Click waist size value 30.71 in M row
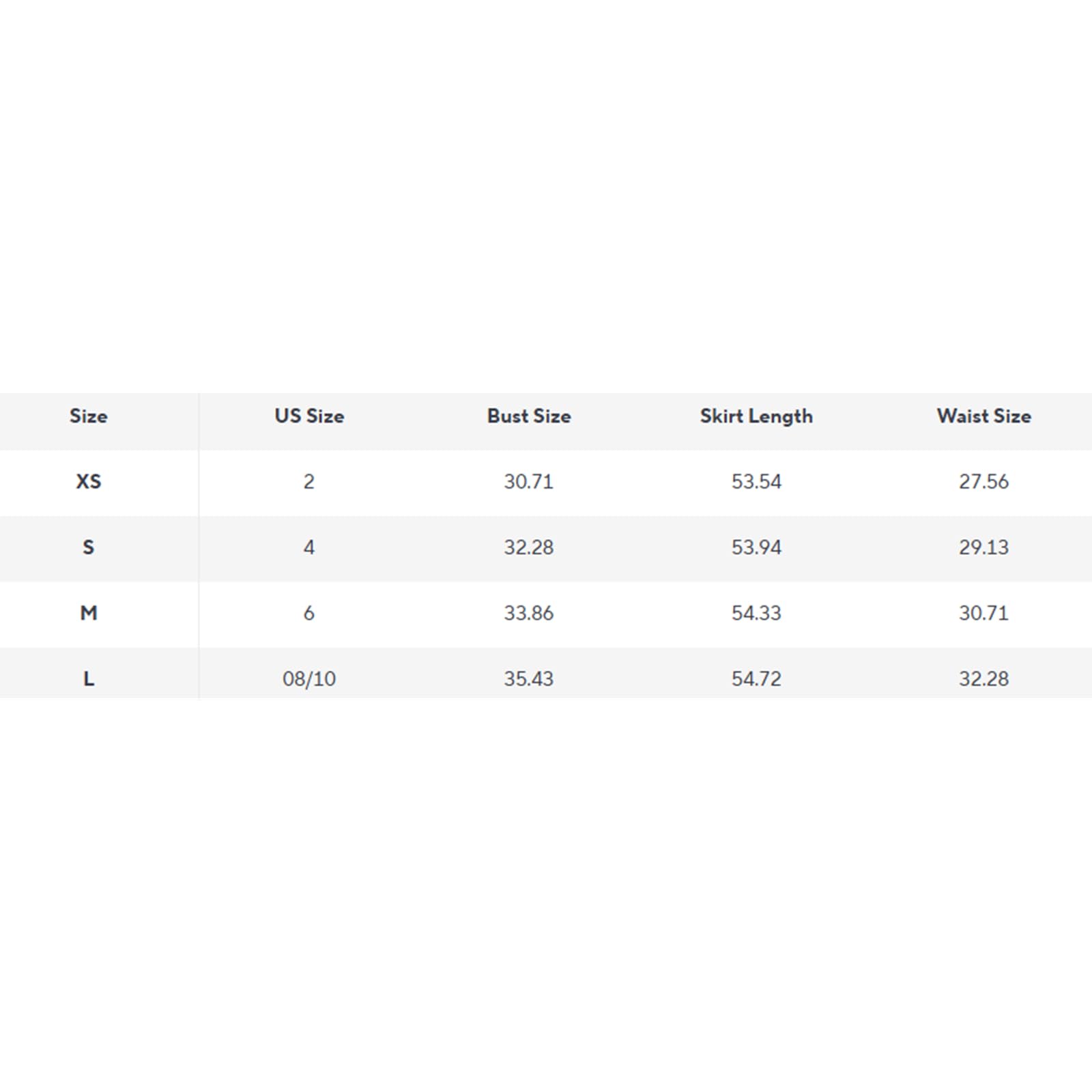This screenshot has height=1092, width=1092. (983, 613)
